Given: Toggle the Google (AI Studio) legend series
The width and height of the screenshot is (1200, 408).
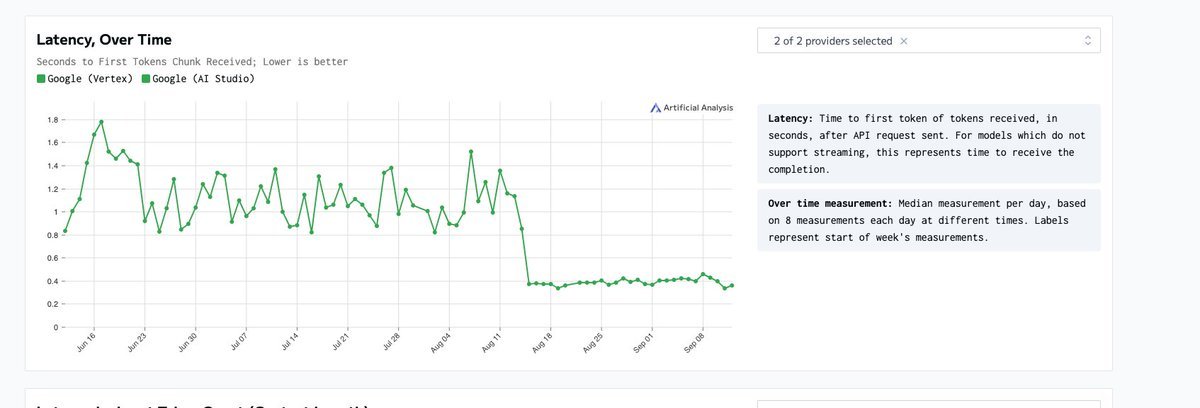Looking at the screenshot, I should pos(203,79).
